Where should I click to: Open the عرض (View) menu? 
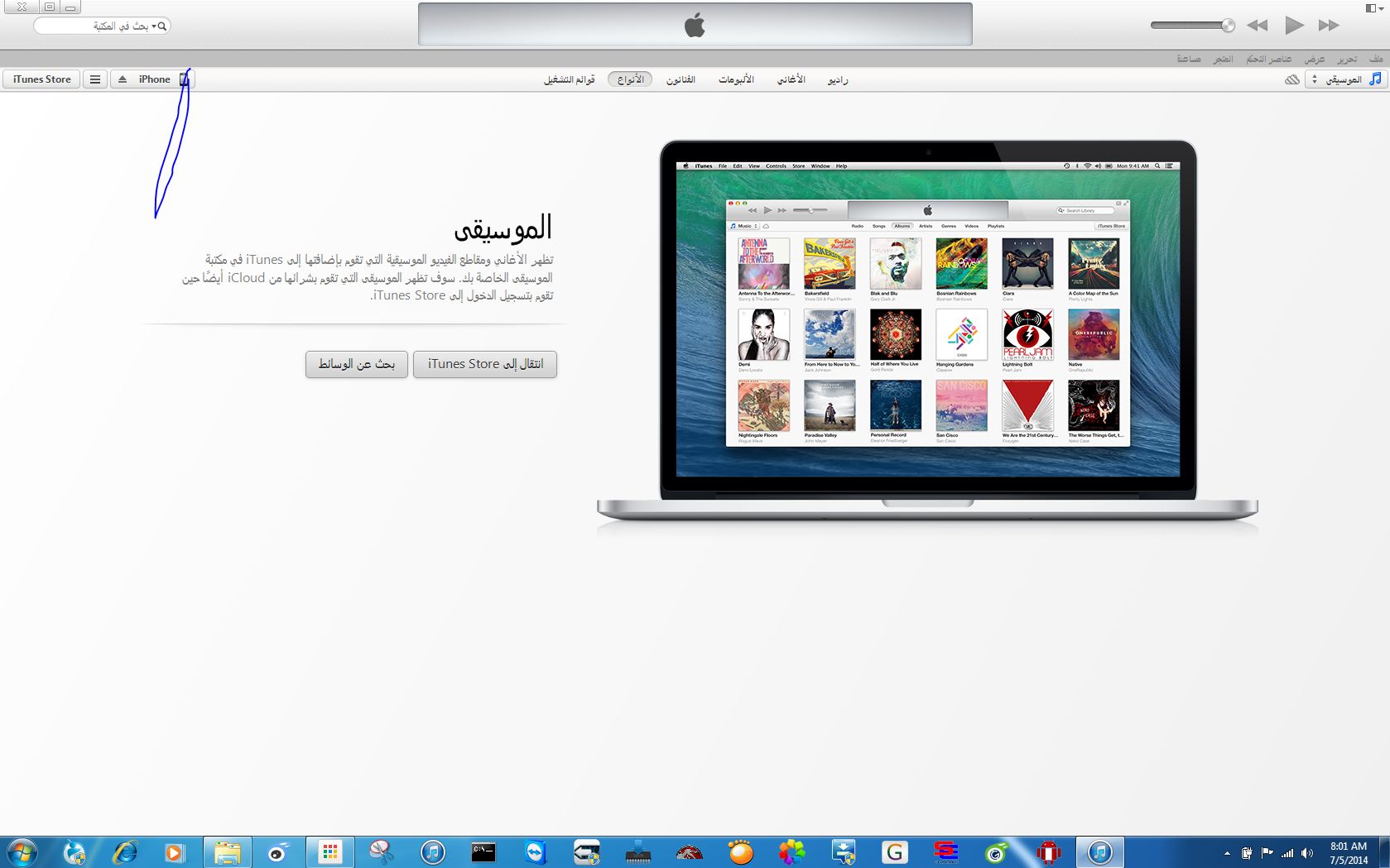coord(1315,59)
